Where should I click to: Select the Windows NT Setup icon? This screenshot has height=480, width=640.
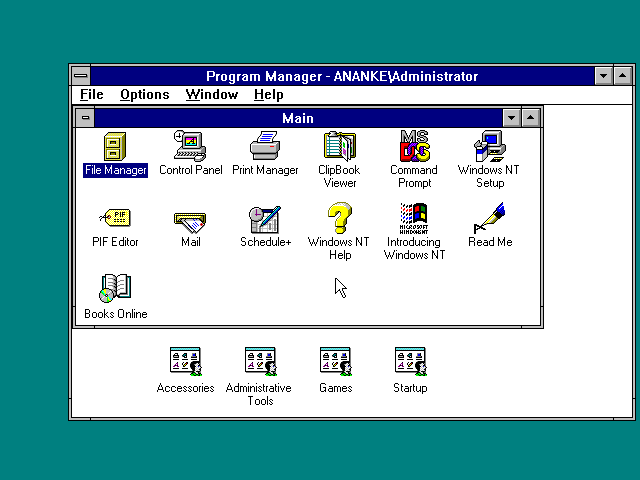click(x=489, y=147)
